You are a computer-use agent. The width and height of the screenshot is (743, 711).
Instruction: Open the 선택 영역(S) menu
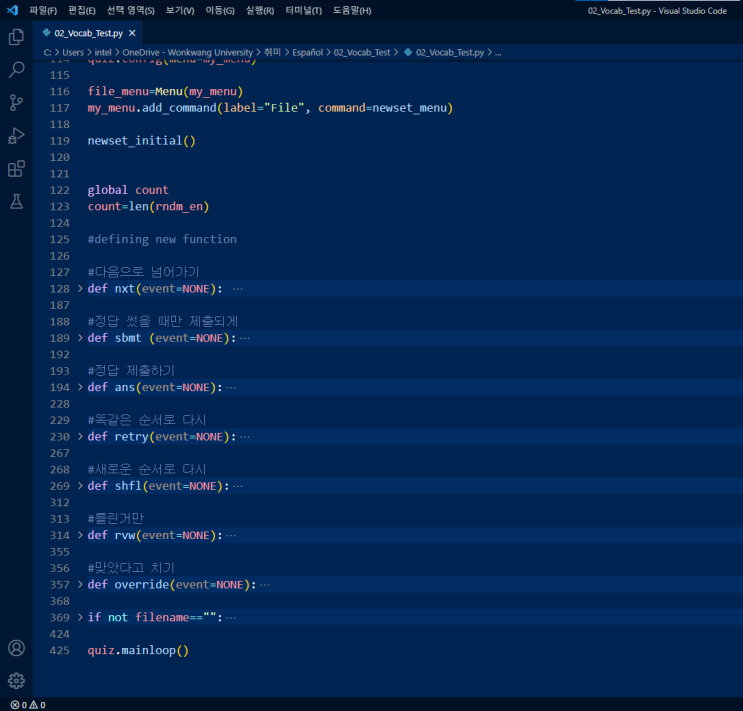pos(131,10)
